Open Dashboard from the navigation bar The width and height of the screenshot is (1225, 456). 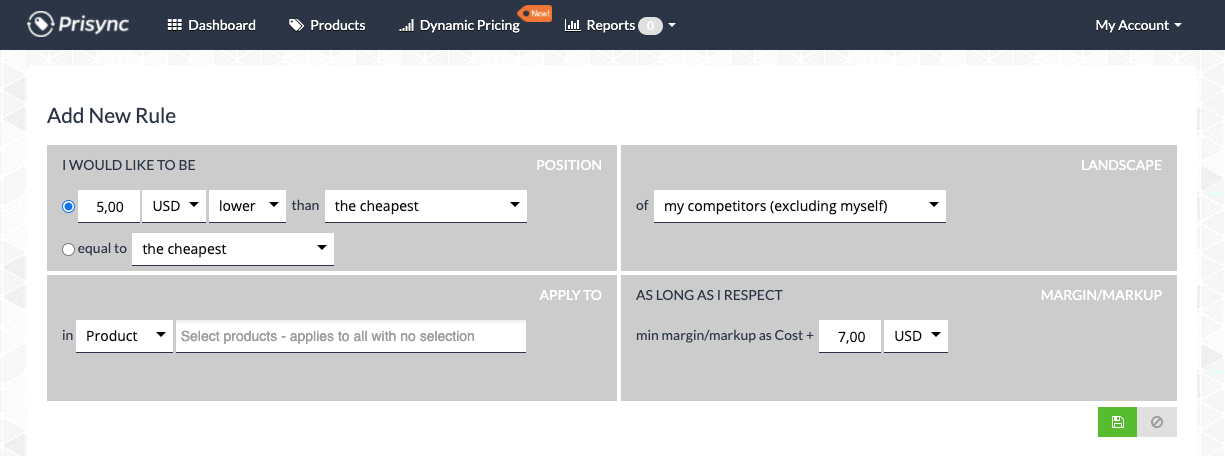tap(211, 25)
